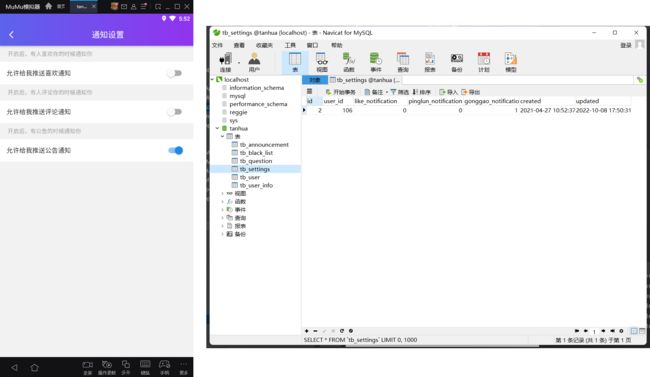
Task: Open the 事件 event toolbar icon
Action: [376, 62]
